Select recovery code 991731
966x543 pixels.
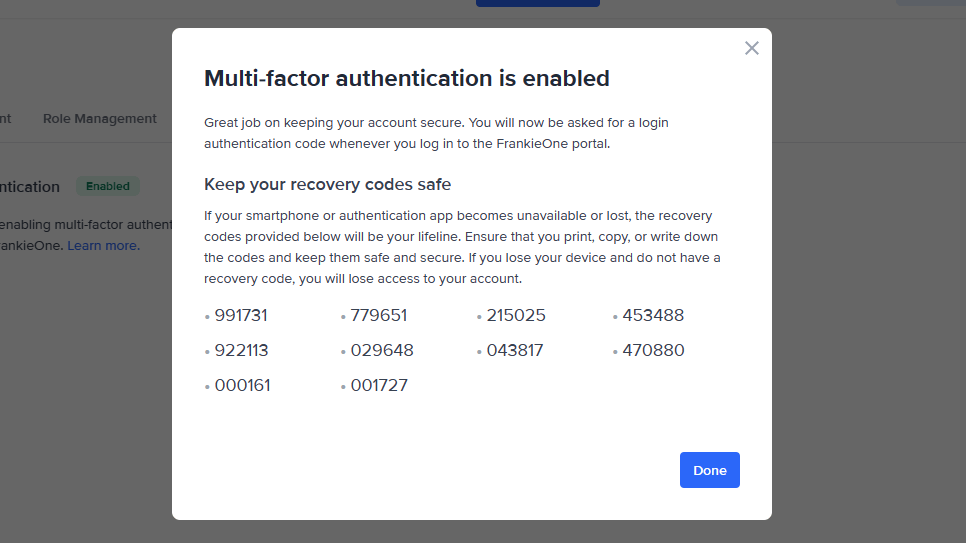pos(241,315)
